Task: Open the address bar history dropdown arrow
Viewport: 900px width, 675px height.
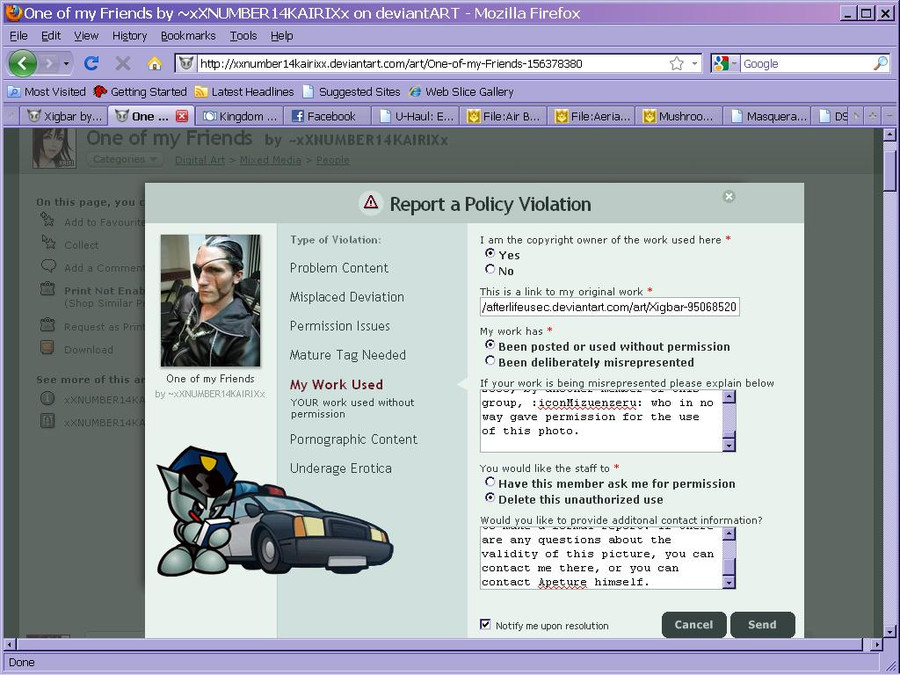Action: pyautogui.click(x=695, y=63)
